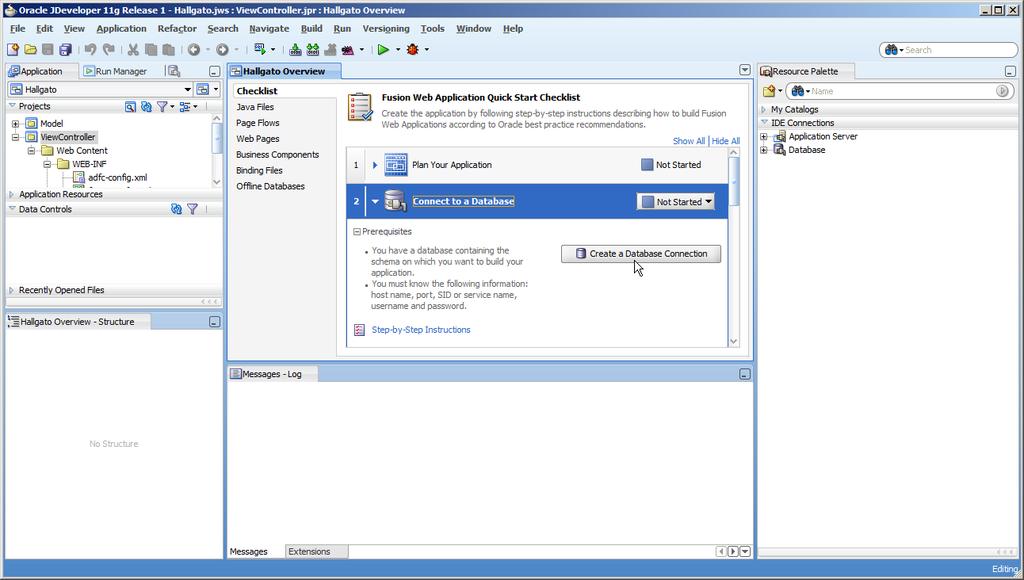Click the Show All link
The width and height of the screenshot is (1024, 580).
689,141
